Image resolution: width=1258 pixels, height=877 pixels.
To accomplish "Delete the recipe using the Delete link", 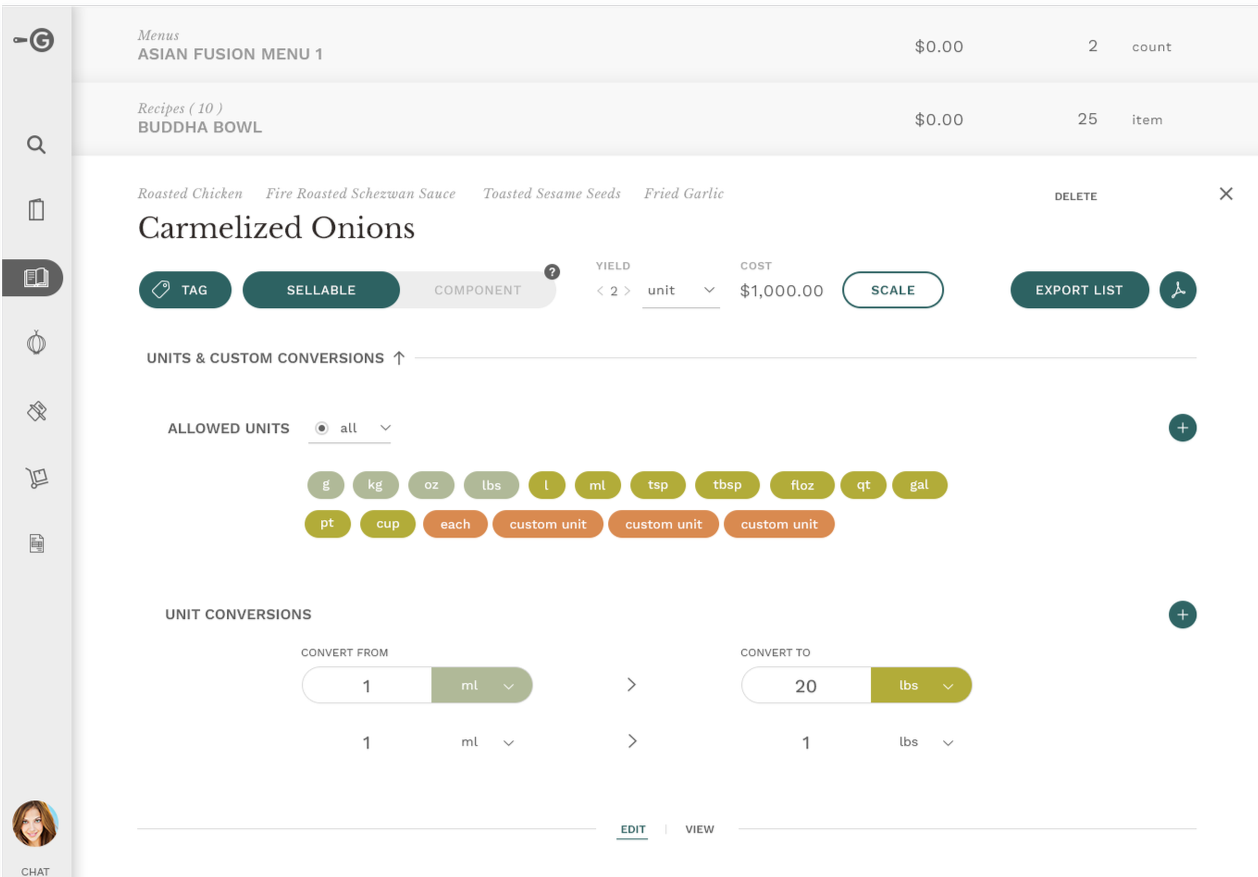I will pyautogui.click(x=1076, y=197).
